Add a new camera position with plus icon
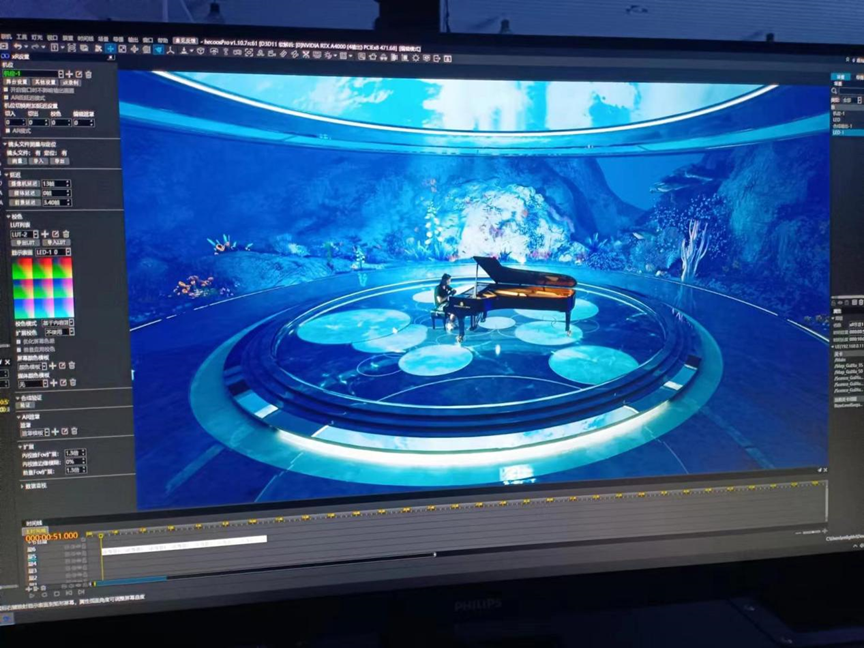This screenshot has width=864, height=648. click(69, 74)
